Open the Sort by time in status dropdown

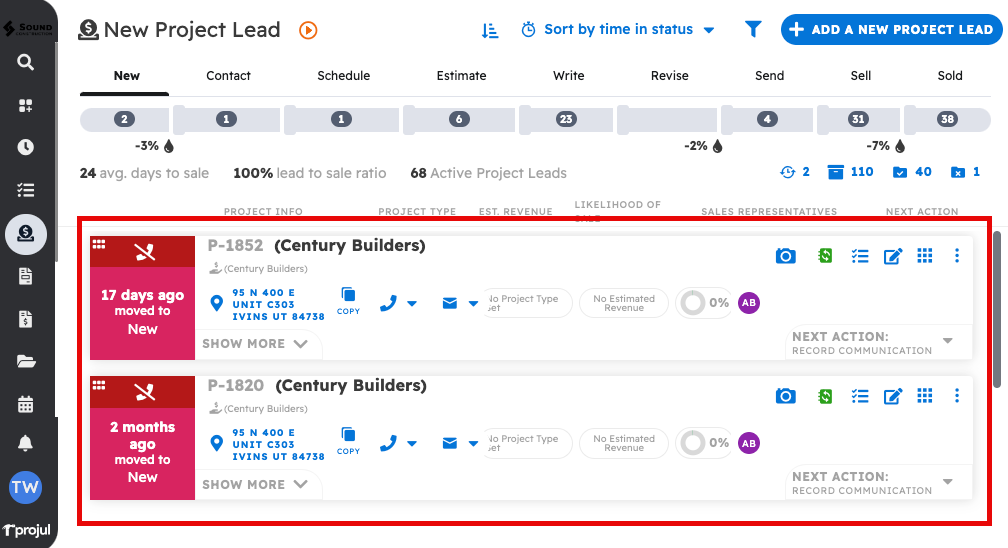tap(619, 30)
